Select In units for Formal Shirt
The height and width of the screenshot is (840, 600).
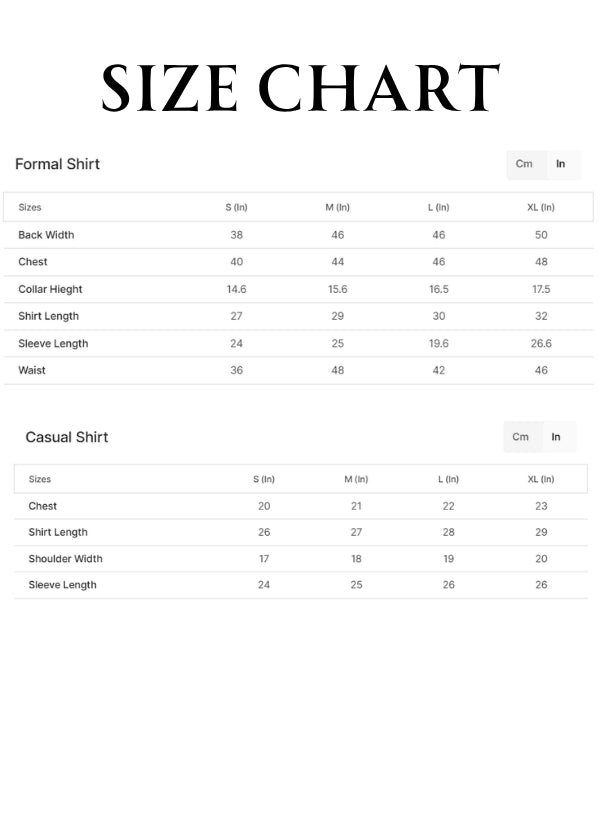[561, 164]
